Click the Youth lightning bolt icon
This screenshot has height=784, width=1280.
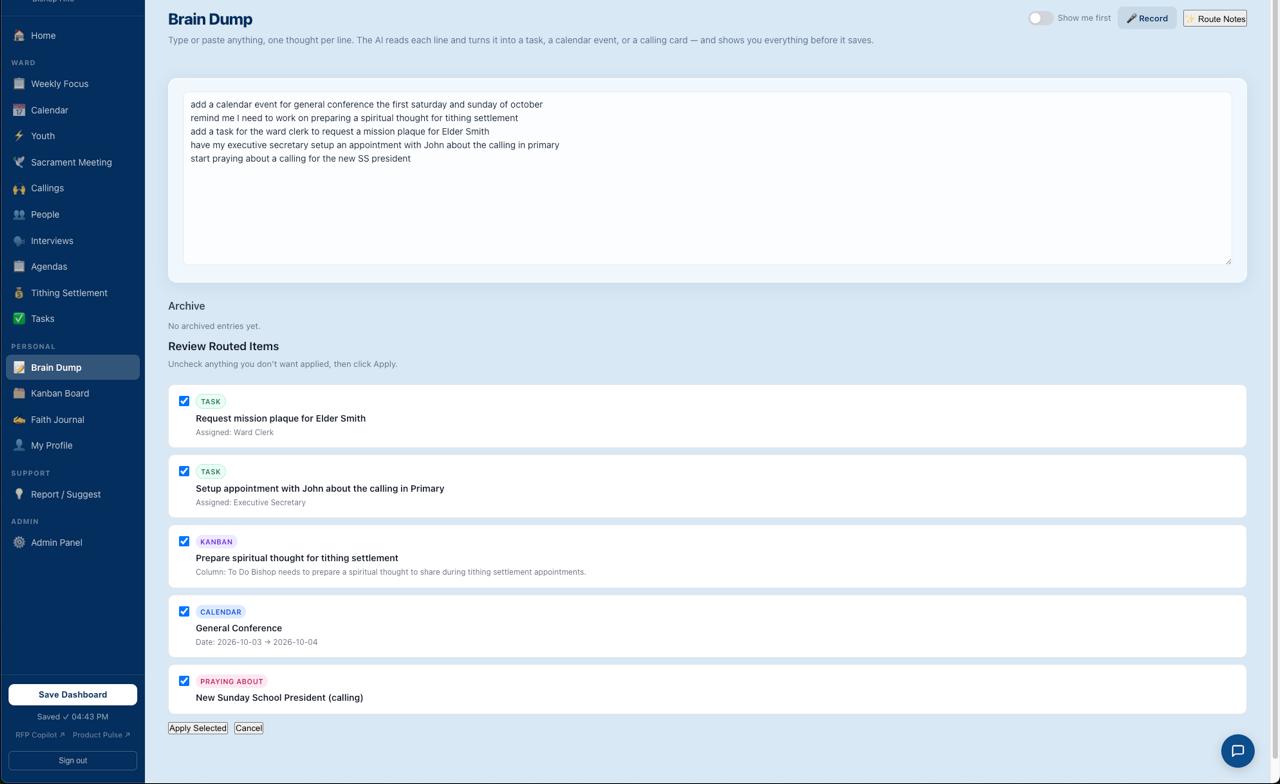pyautogui.click(x=19, y=136)
